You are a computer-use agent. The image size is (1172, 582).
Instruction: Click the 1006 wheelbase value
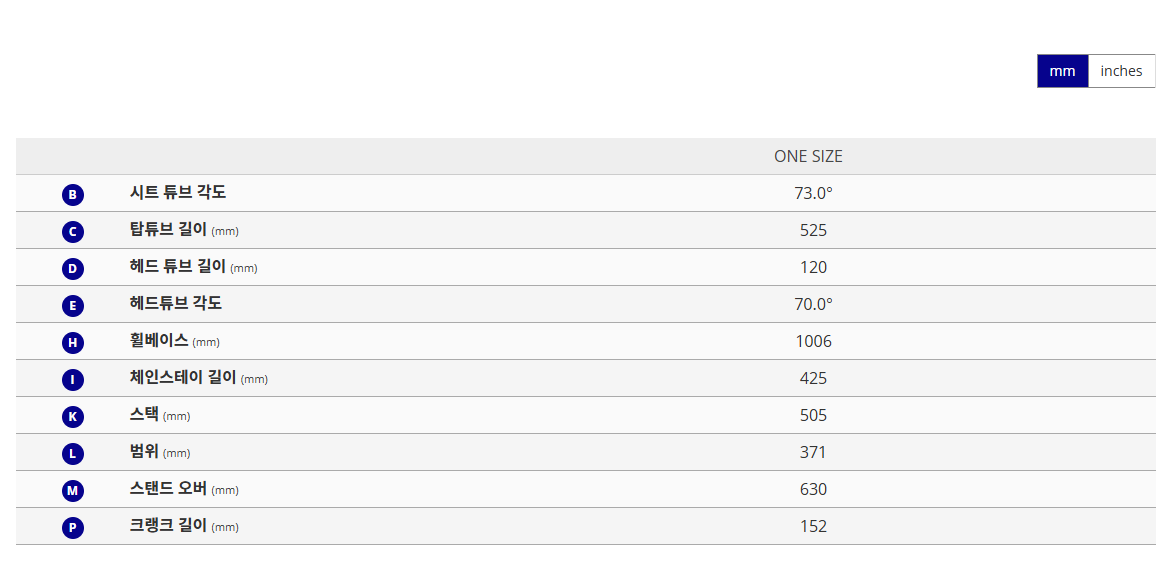813,341
